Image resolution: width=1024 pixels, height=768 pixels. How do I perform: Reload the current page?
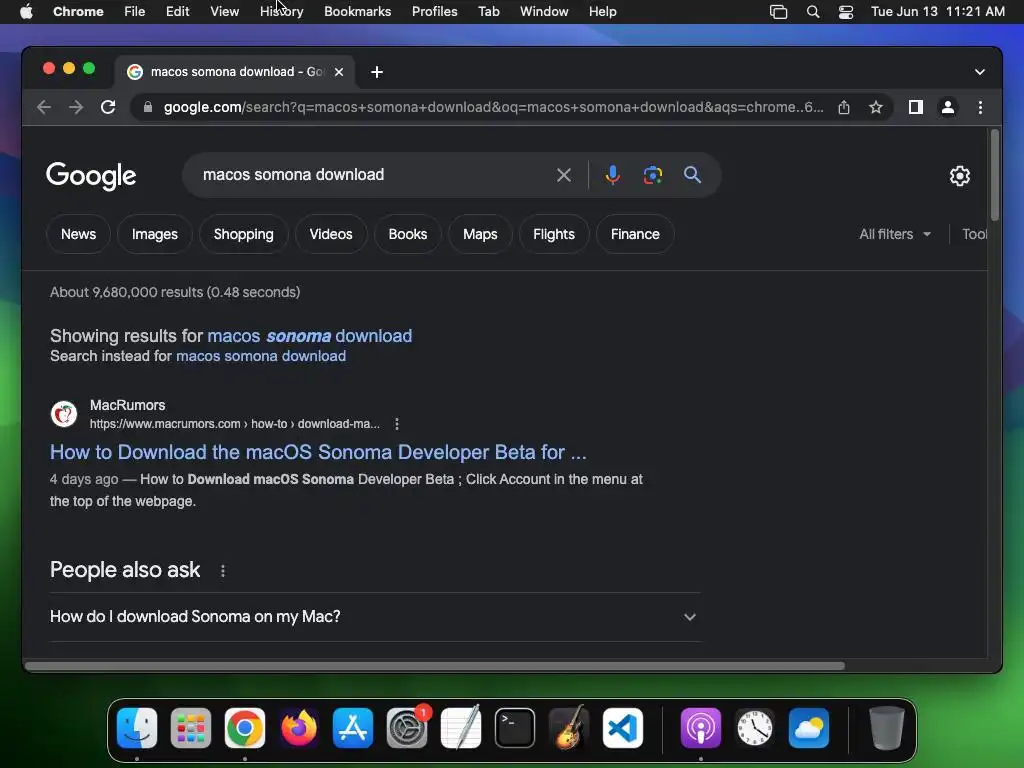click(x=108, y=107)
